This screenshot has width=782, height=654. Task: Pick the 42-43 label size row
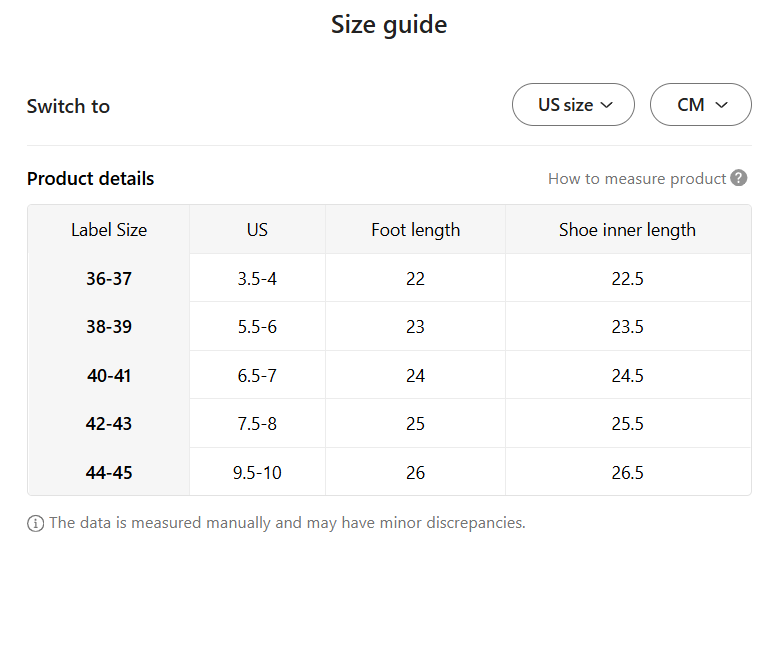pos(109,424)
